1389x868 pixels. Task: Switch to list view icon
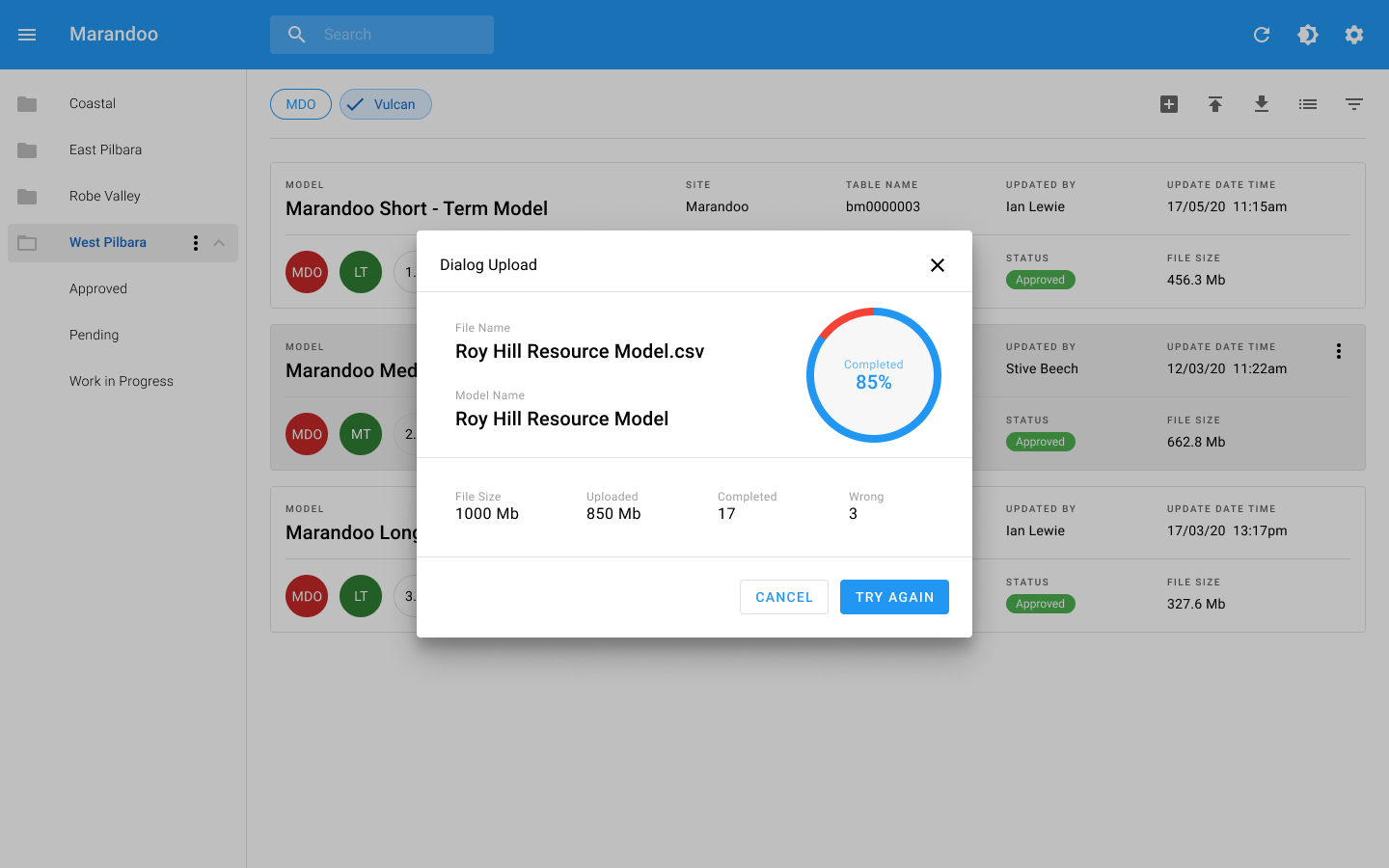pos(1308,104)
